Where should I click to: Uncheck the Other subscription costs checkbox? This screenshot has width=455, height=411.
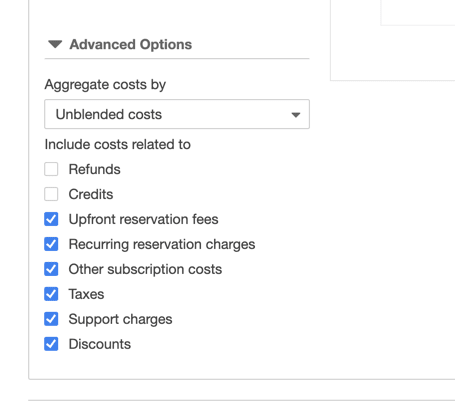pos(51,269)
